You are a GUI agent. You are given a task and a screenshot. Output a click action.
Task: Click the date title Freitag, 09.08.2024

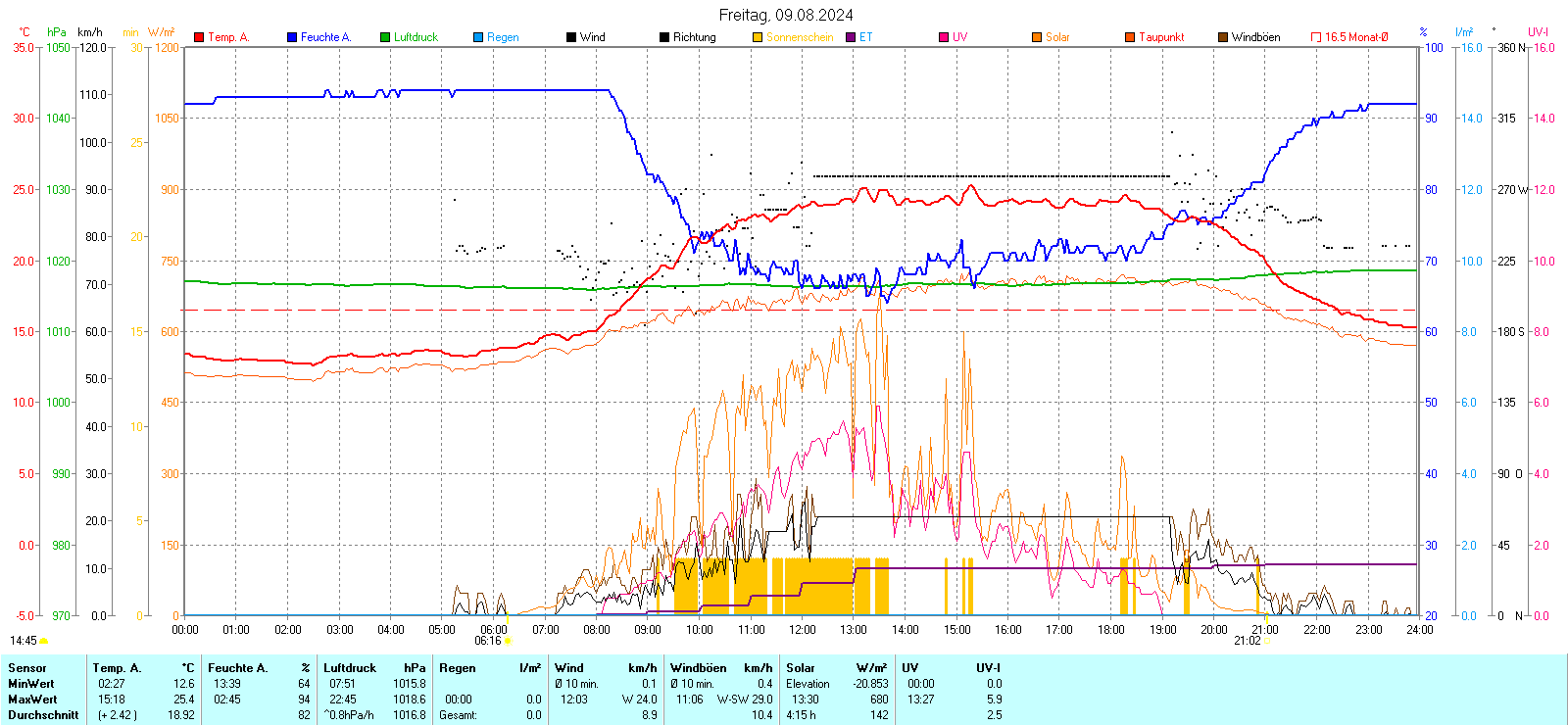785,15
